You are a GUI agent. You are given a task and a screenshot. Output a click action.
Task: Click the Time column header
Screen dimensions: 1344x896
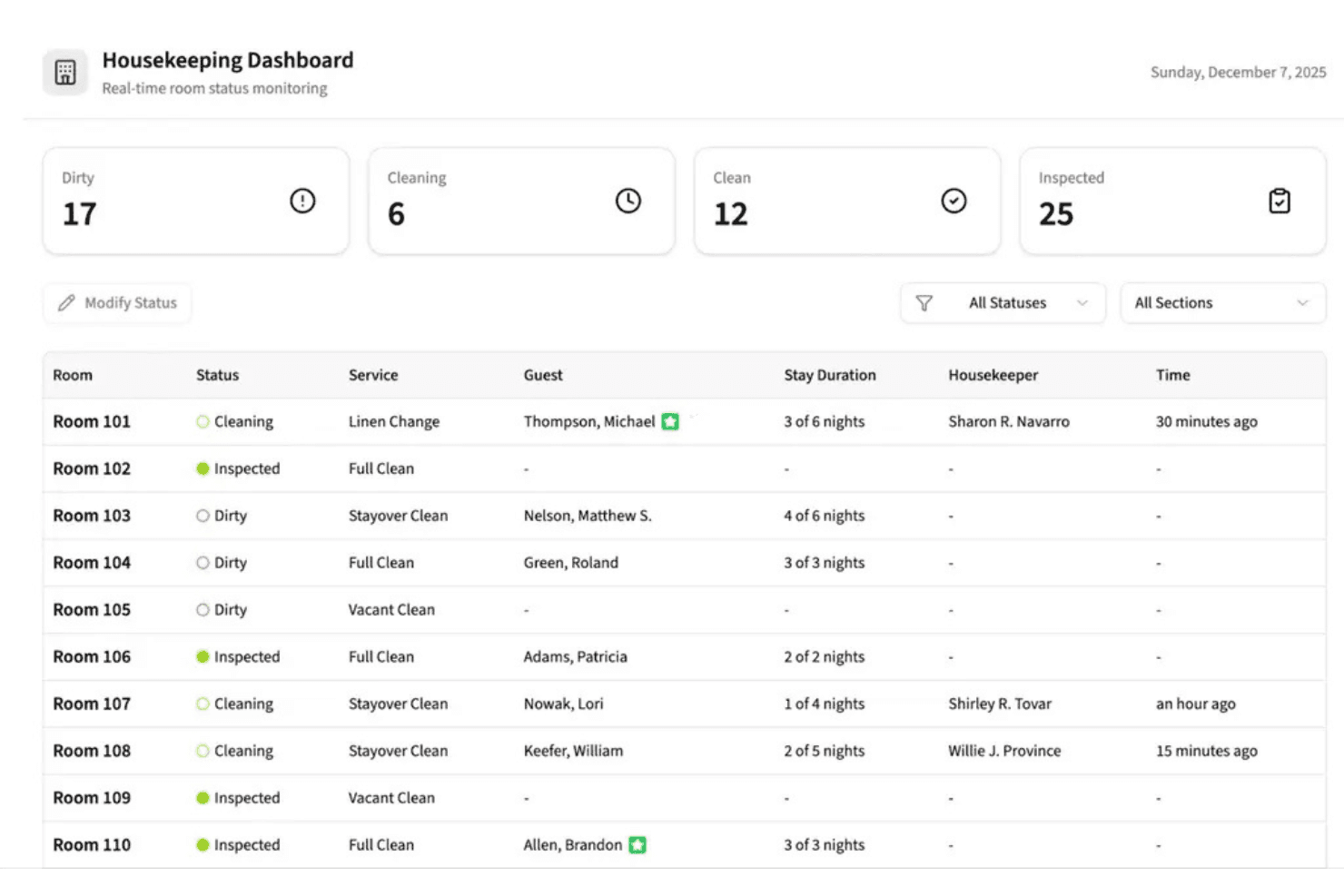[1173, 375]
